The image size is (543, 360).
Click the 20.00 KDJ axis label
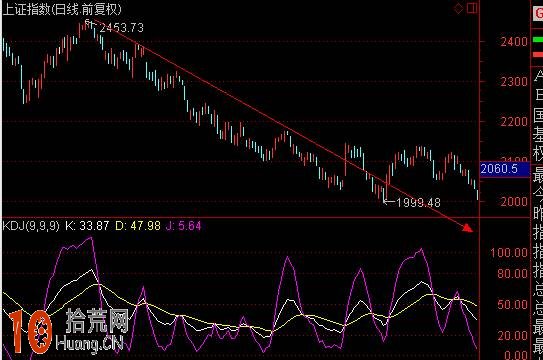(513, 336)
